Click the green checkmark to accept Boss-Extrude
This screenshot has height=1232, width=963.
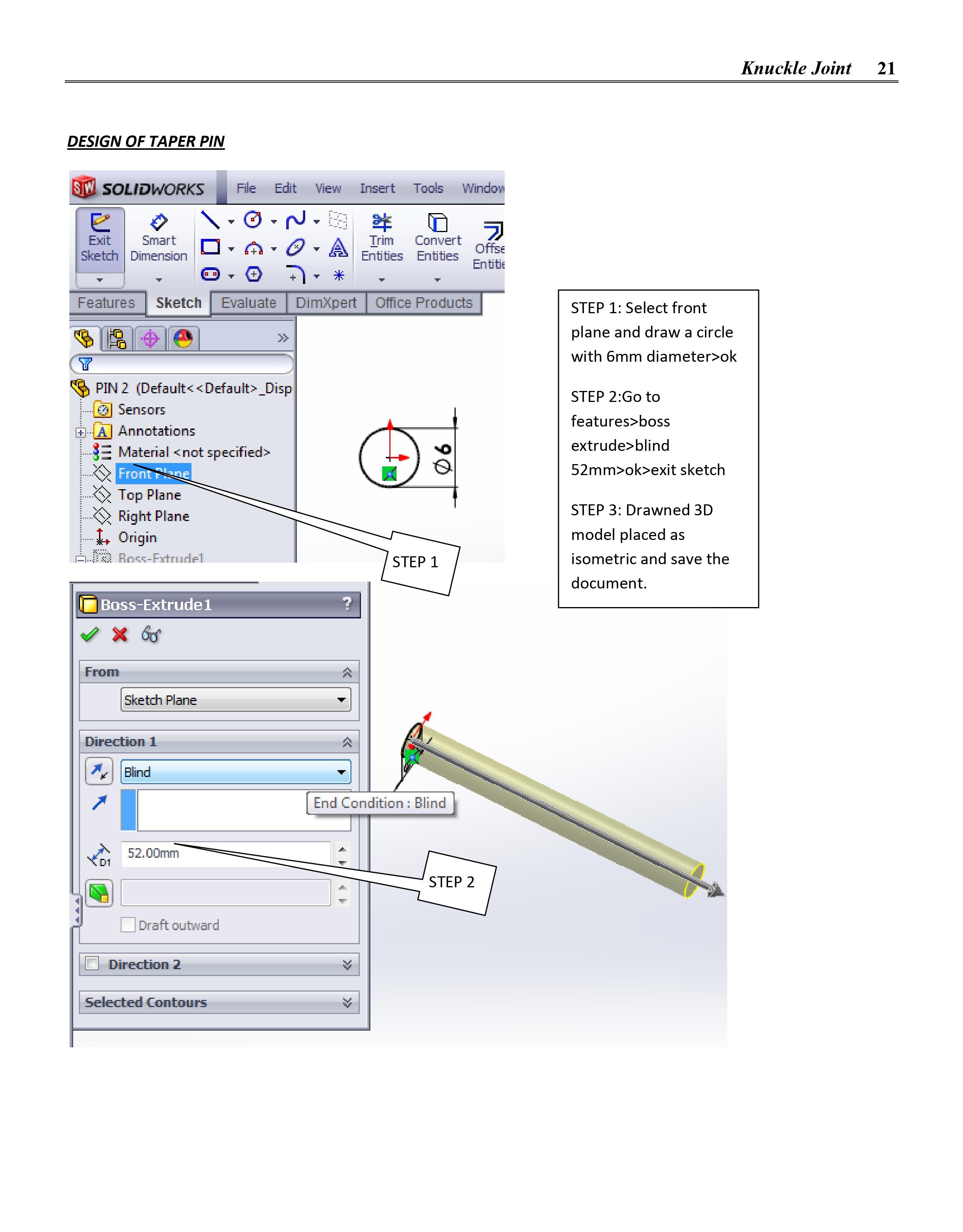(90, 635)
